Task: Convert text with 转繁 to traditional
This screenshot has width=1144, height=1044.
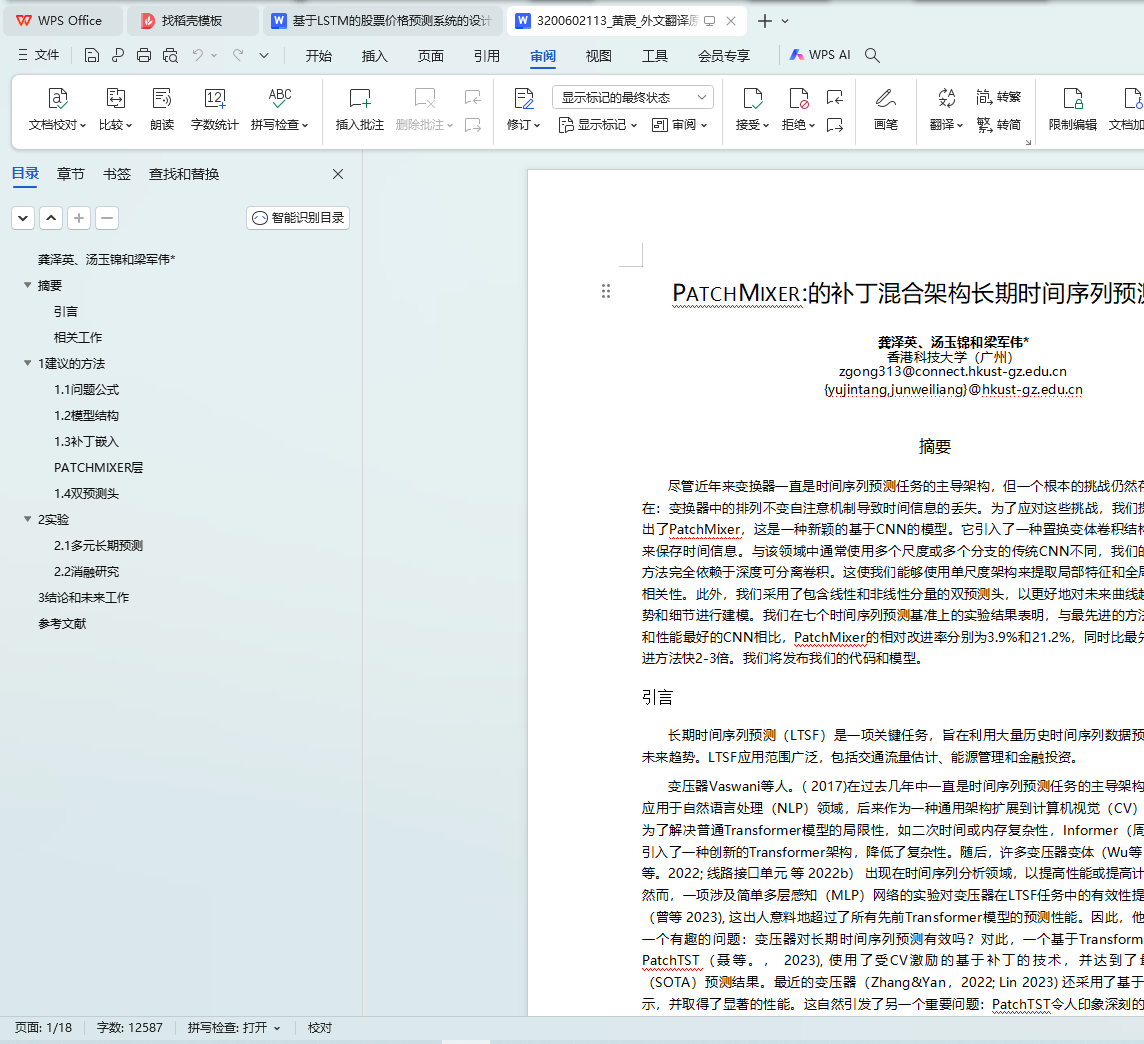Action: (x=999, y=97)
